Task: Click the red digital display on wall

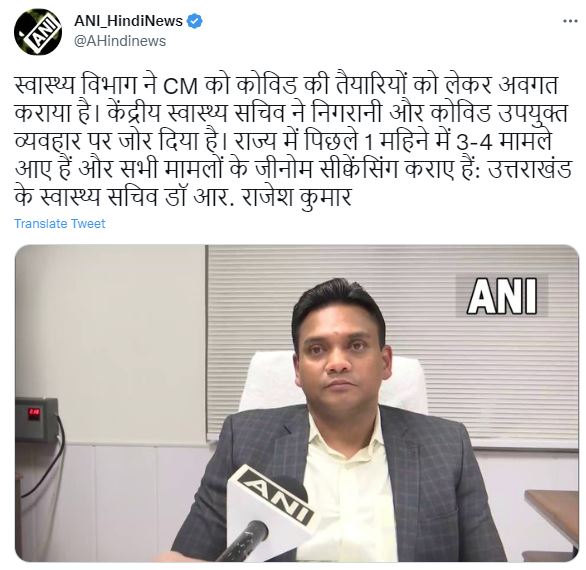Action: tap(34, 413)
